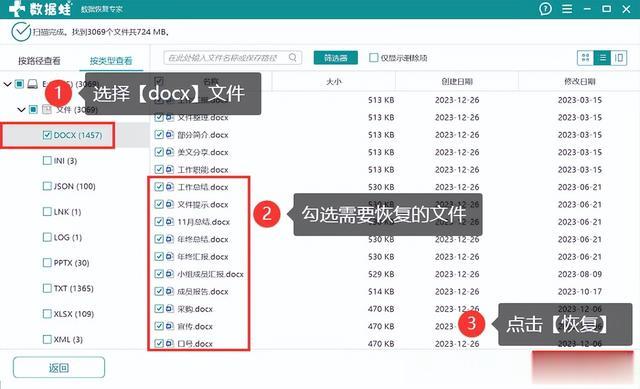Screen dimensions: 640x389
Task: Switch to 按路径查看 tab
Action: (39, 61)
